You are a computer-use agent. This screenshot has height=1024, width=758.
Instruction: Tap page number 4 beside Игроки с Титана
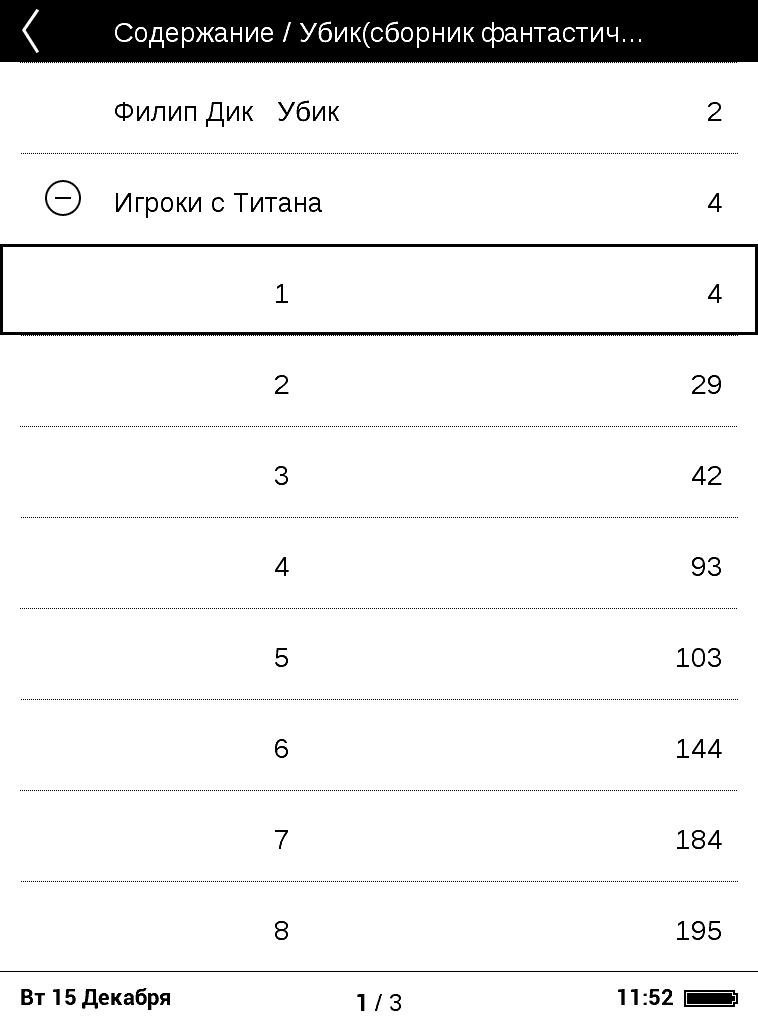point(715,203)
